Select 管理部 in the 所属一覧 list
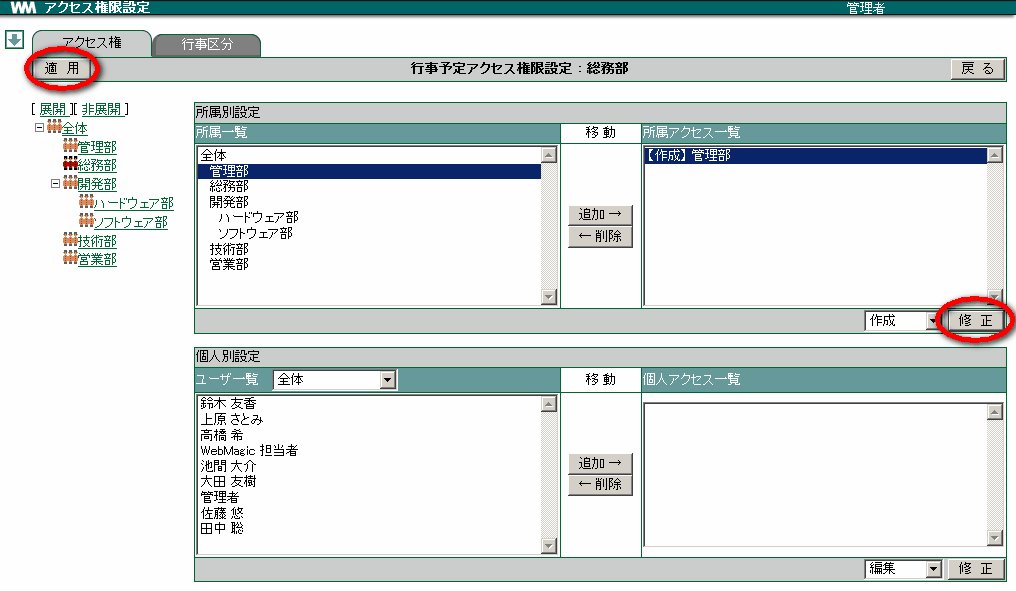Image resolution: width=1016 pixels, height=591 pixels. [x=369, y=171]
